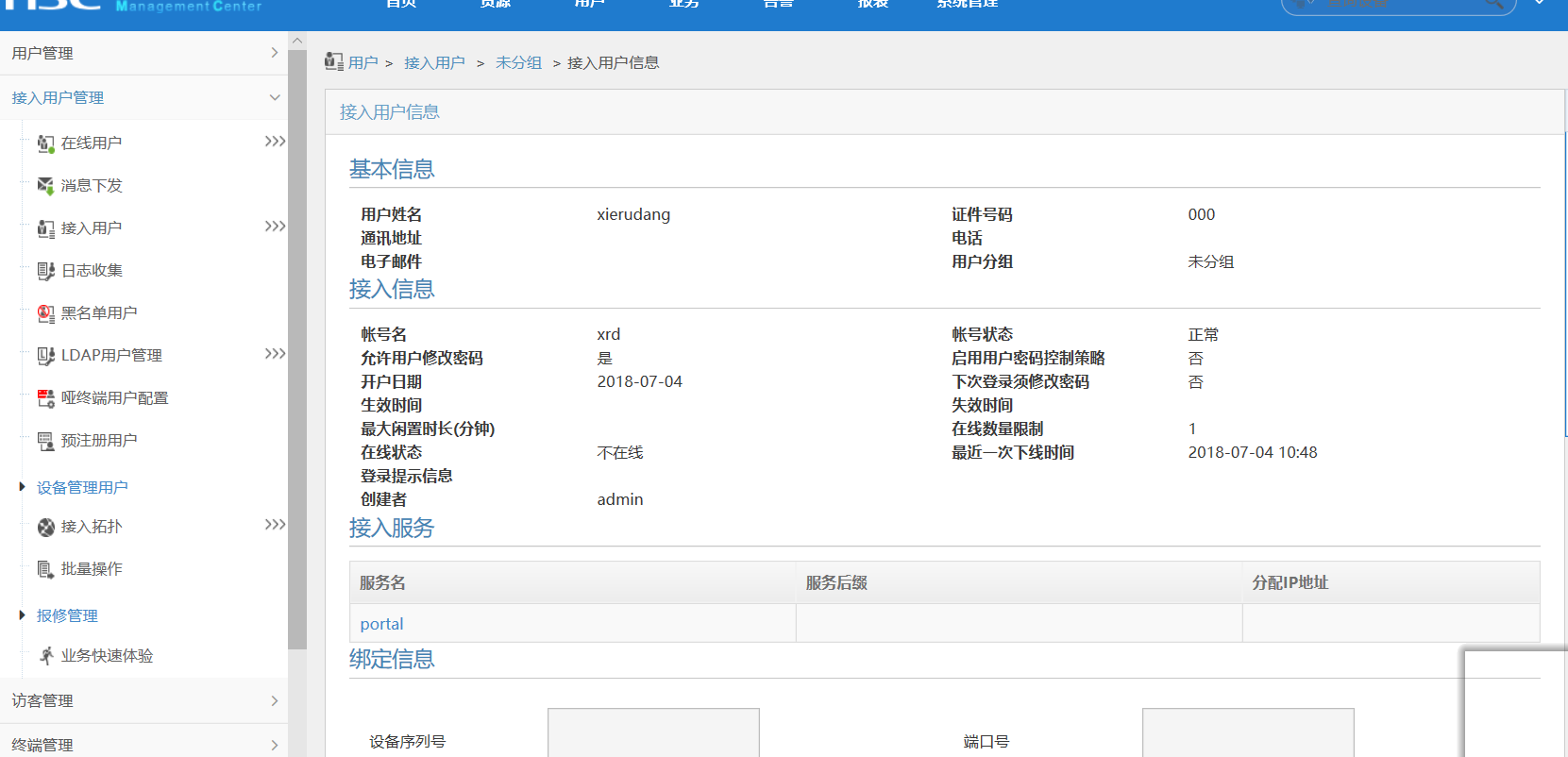Image resolution: width=1568 pixels, height=757 pixels.
Task: Open the >>> submenu beside 在线用户
Action: tap(275, 142)
